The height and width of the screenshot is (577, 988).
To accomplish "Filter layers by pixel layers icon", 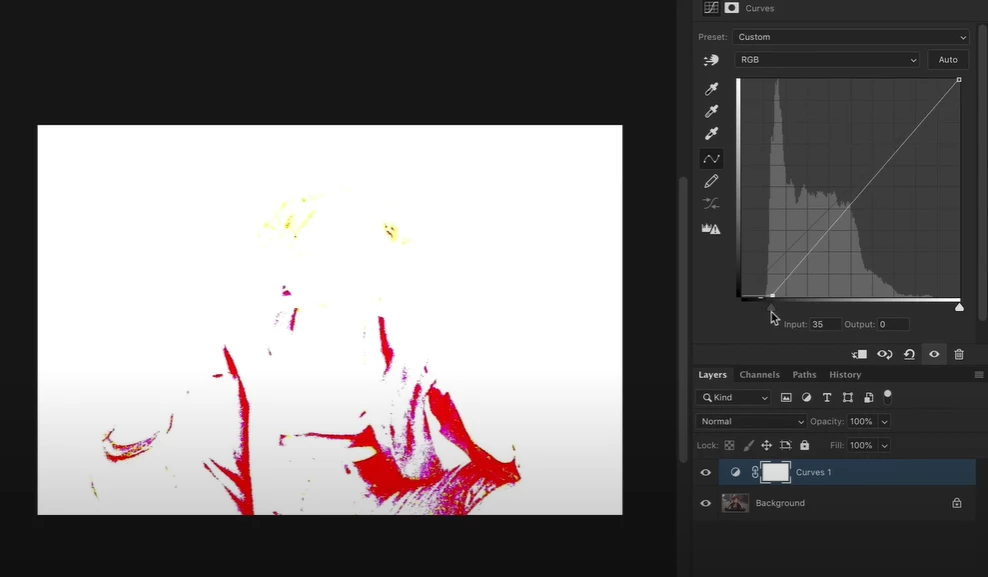I will tap(786, 397).
